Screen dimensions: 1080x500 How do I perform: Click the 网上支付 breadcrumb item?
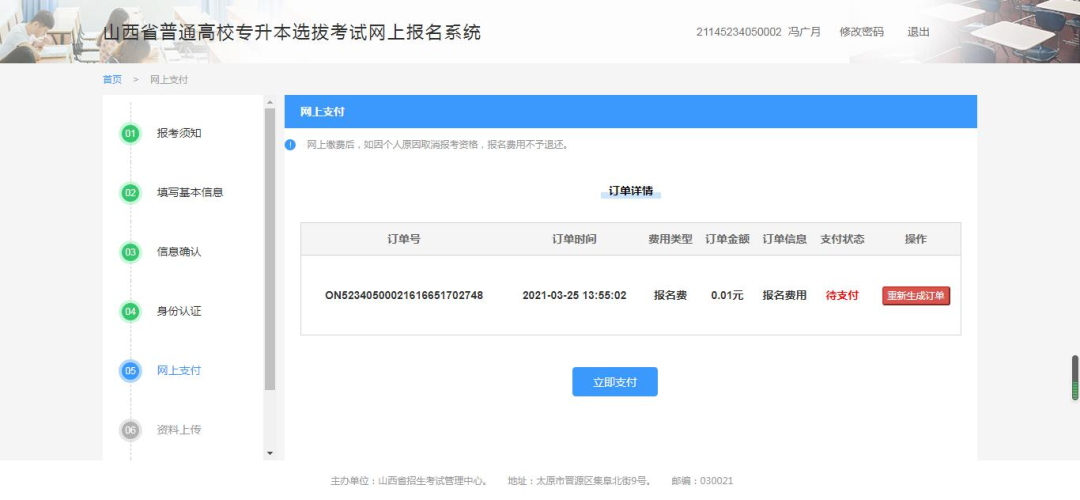(169, 79)
